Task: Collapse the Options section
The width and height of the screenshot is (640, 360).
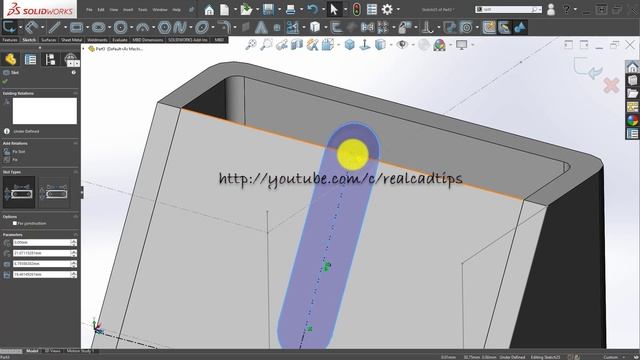Action: click(x=76, y=216)
